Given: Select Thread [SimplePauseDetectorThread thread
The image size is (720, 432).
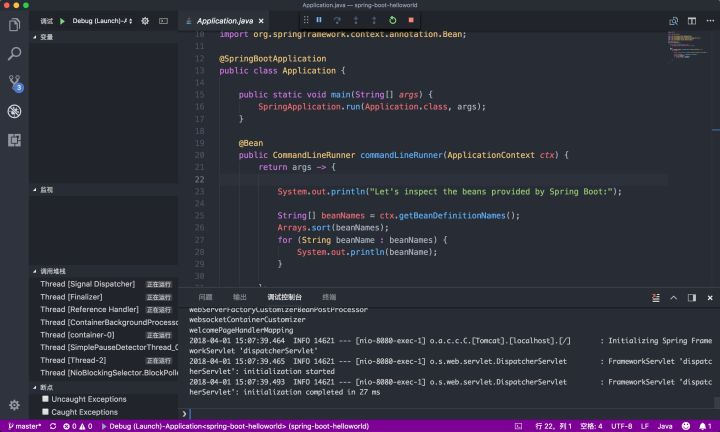Looking at the screenshot, I should tap(104, 348).
